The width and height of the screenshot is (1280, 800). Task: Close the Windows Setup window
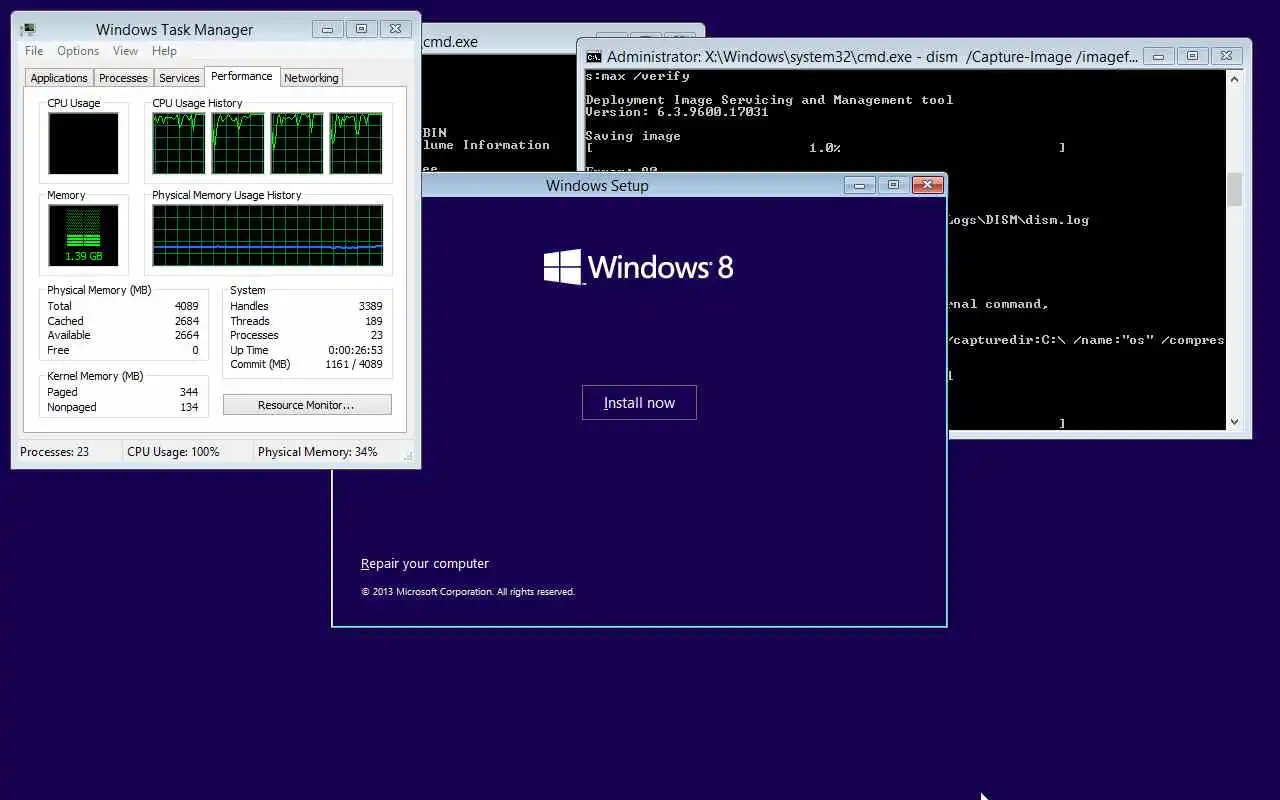(928, 185)
